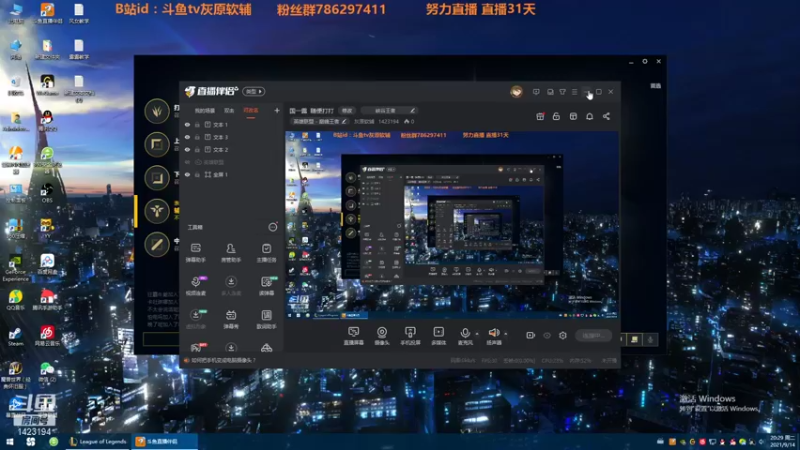Open the 弹幕助手 tool in the toolbox
Screen dimensions: 800x450
coord(195,253)
